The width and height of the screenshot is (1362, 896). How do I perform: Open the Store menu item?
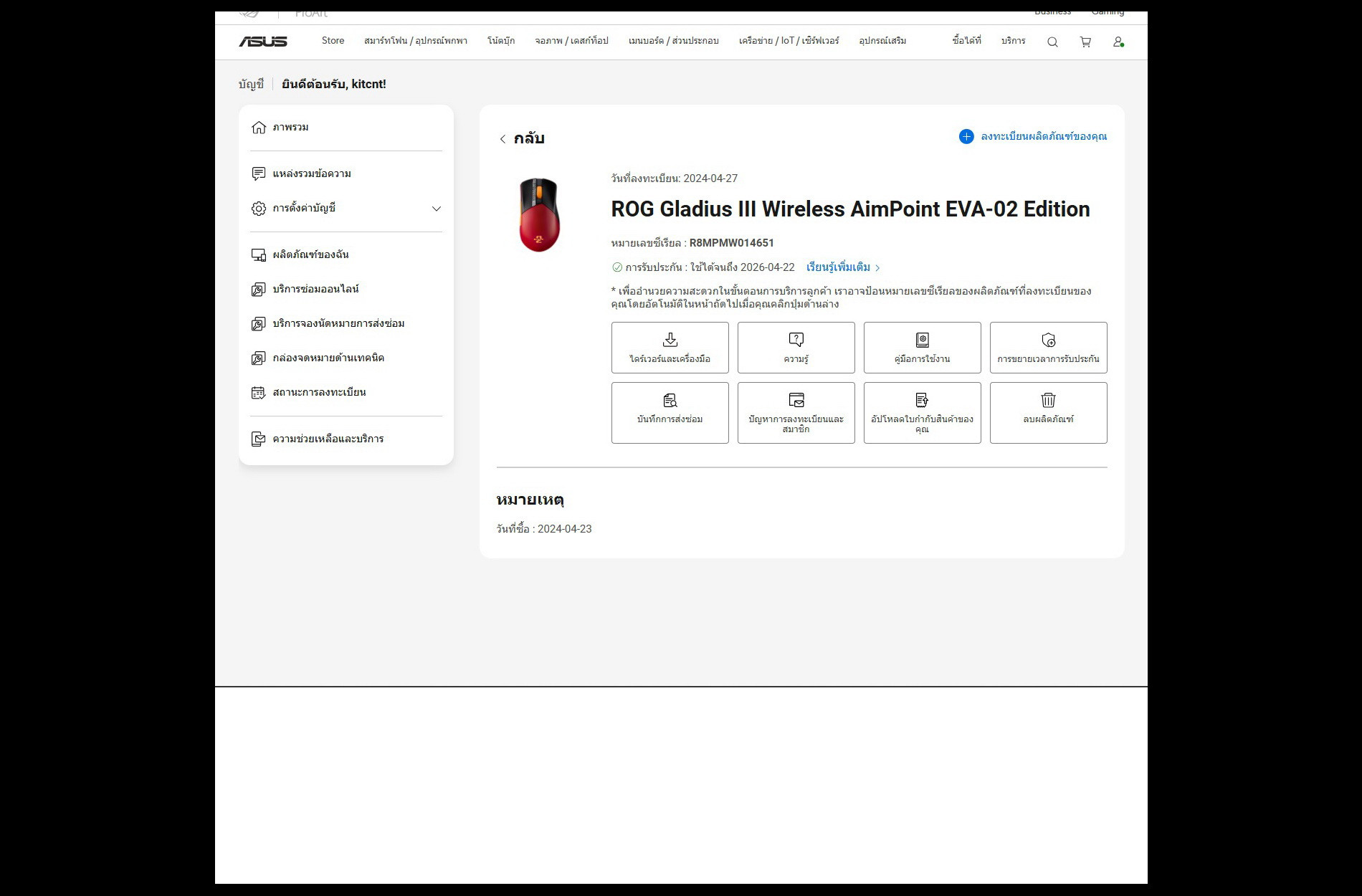(333, 41)
